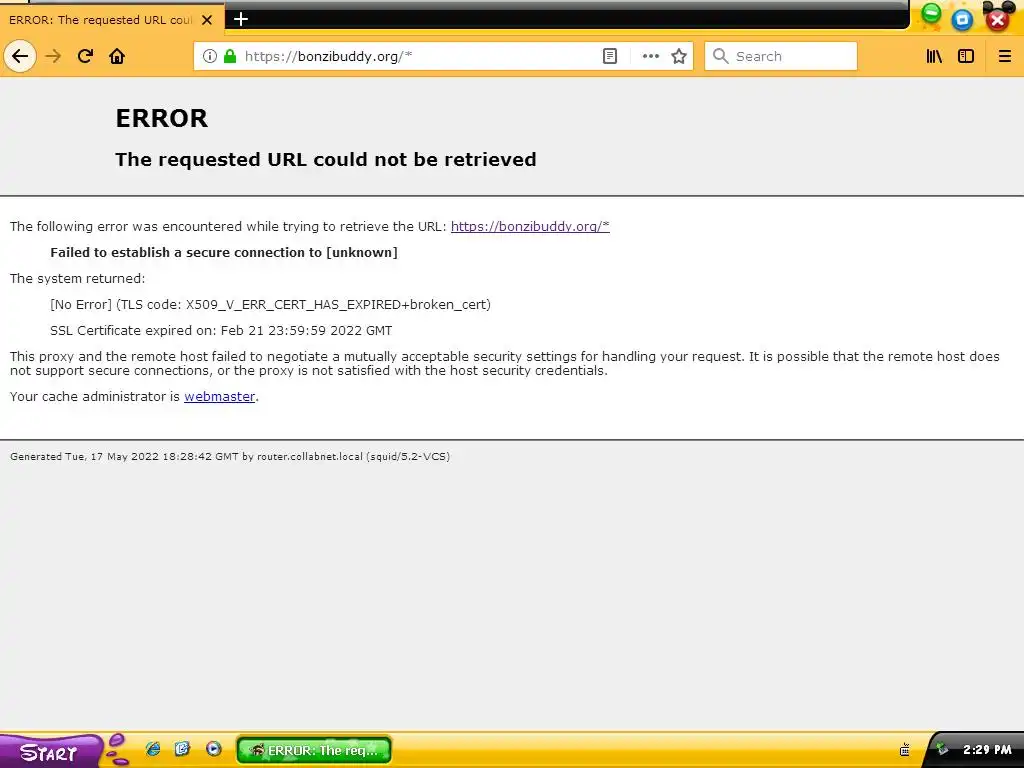Open the Start menu
1024x768 pixels.
[49, 752]
